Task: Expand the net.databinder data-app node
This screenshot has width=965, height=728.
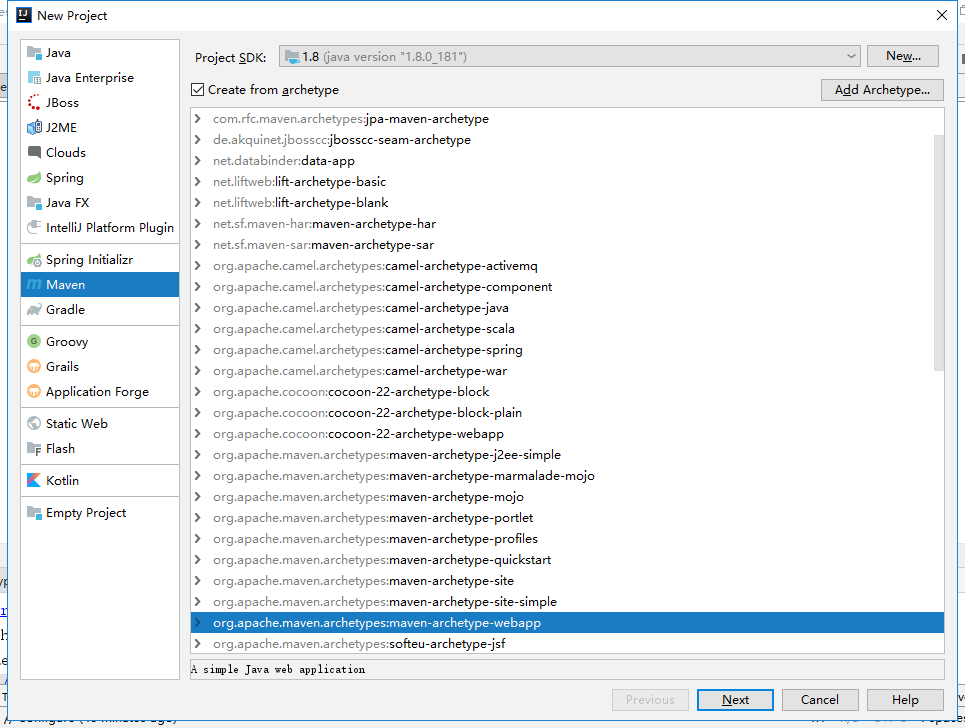Action: 198,160
